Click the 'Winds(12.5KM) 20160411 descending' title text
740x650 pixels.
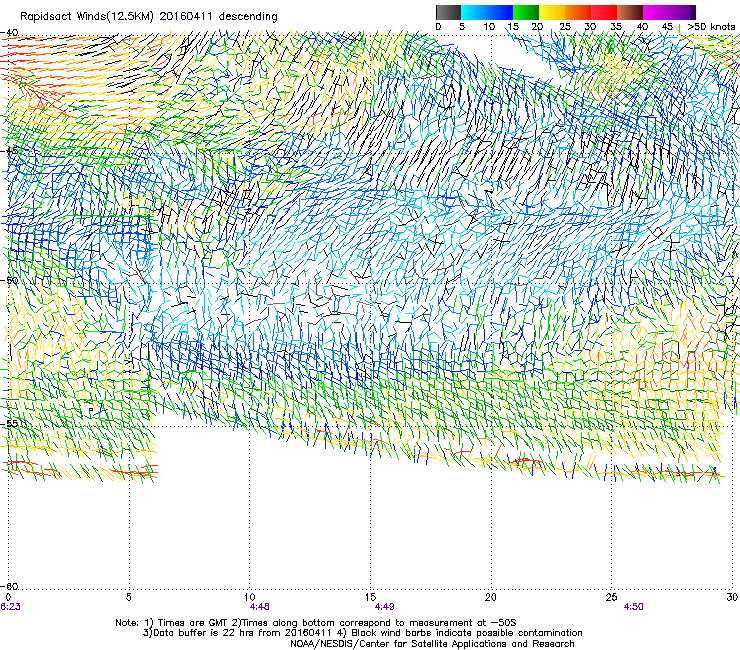coord(177,16)
